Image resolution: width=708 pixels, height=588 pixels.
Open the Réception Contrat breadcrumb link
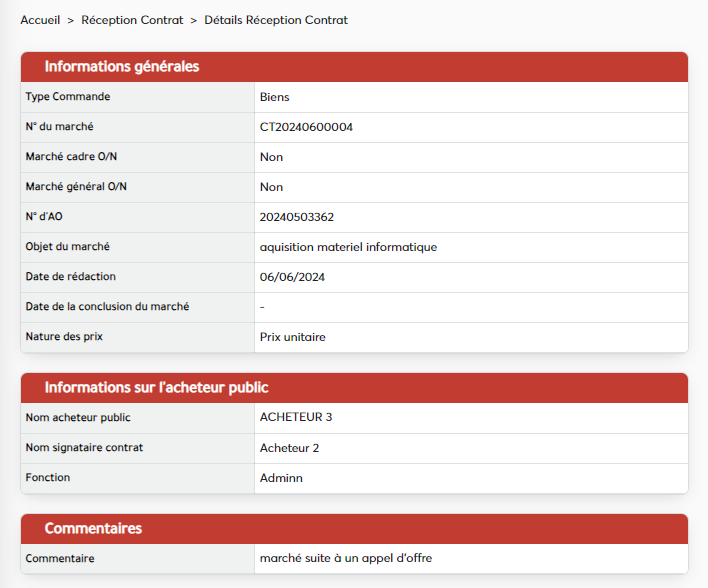point(132,20)
